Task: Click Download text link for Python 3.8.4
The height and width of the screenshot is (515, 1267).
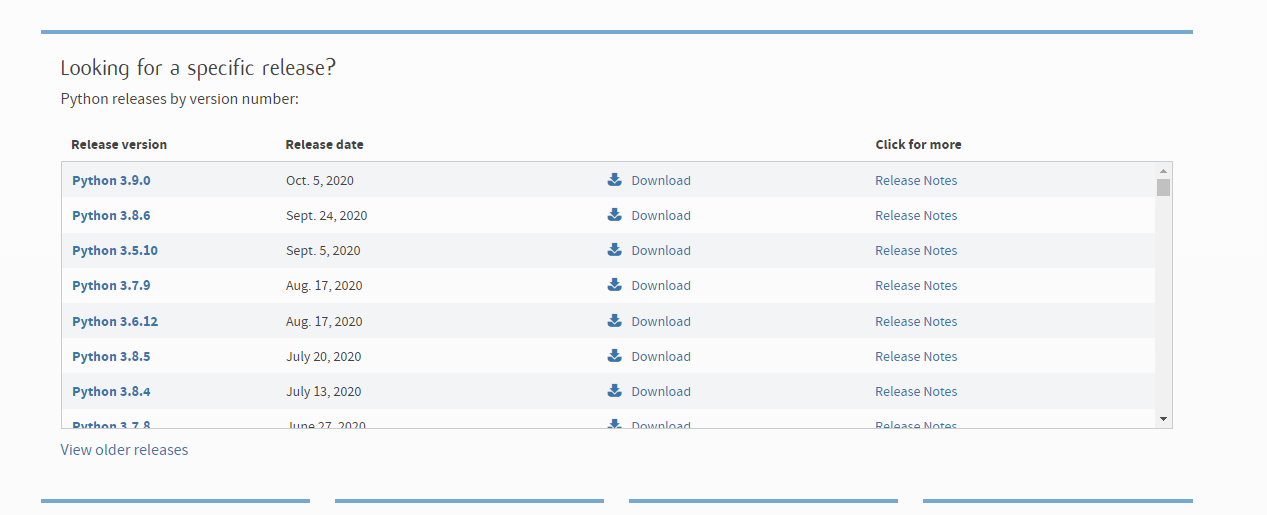Action: pyautogui.click(x=661, y=392)
